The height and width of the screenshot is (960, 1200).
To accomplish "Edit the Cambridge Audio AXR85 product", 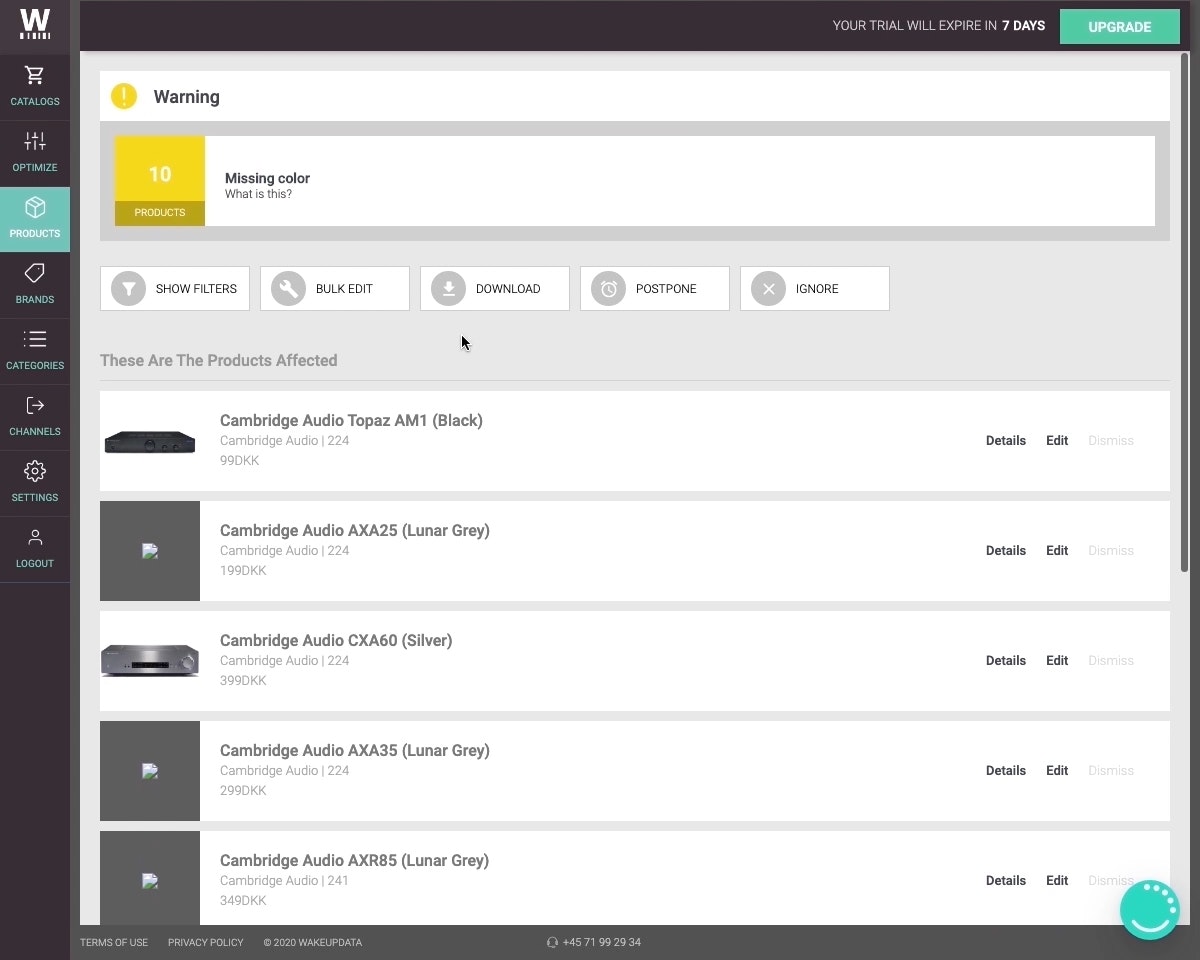I will 1057,880.
